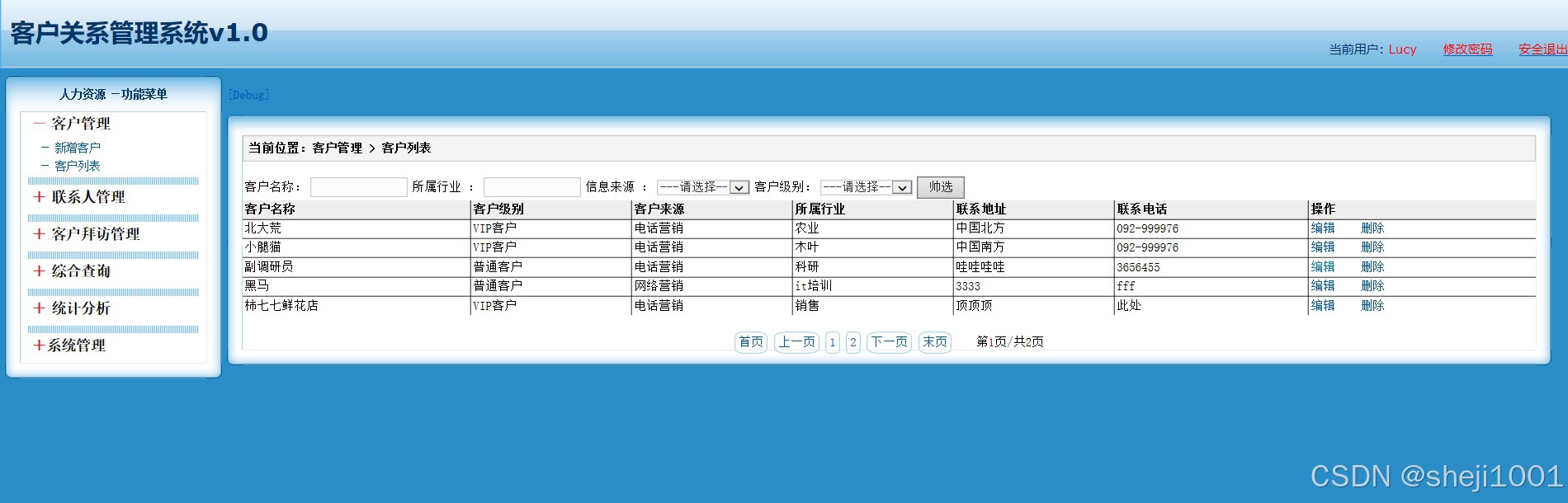The image size is (1568, 503).
Task: Open 新增客户 in the sidebar
Action: [x=77, y=148]
